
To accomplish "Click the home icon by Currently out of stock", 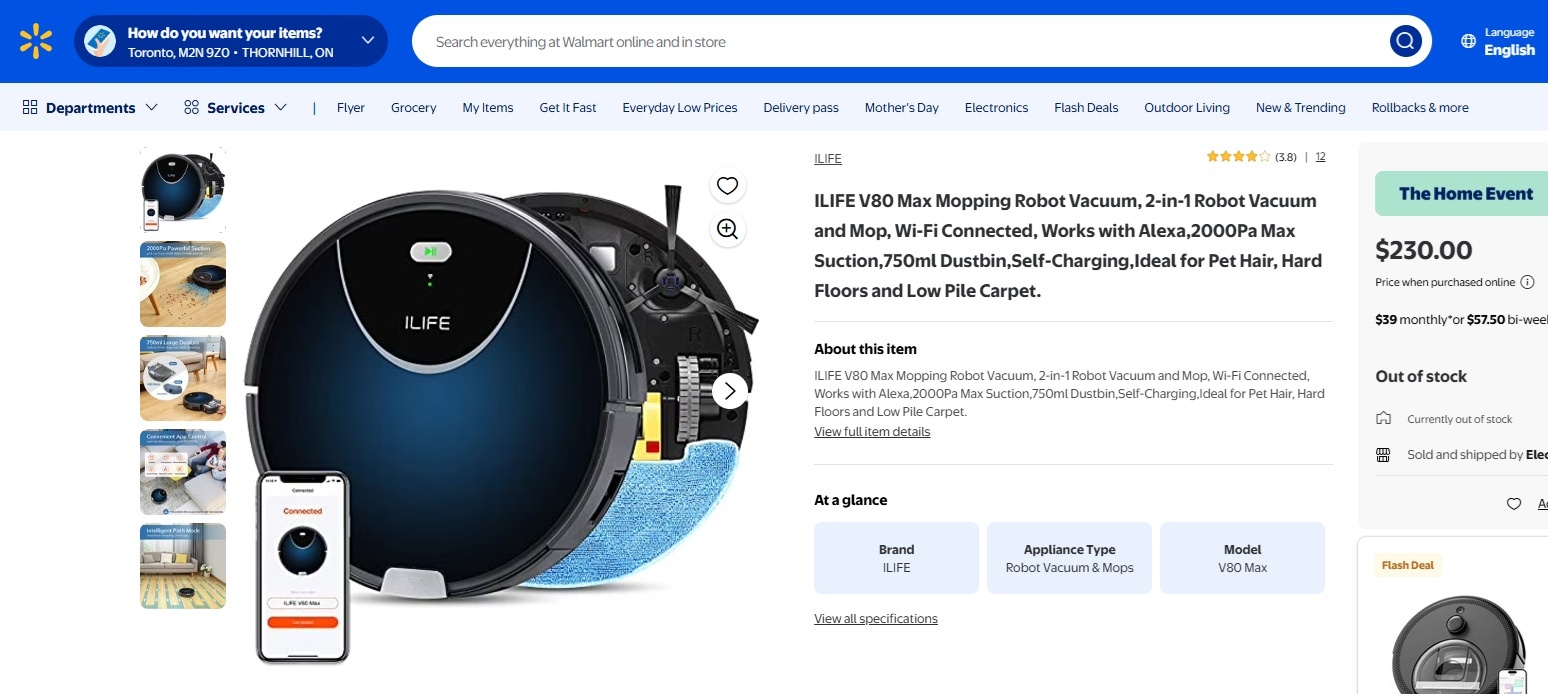I will pos(1383,418).
